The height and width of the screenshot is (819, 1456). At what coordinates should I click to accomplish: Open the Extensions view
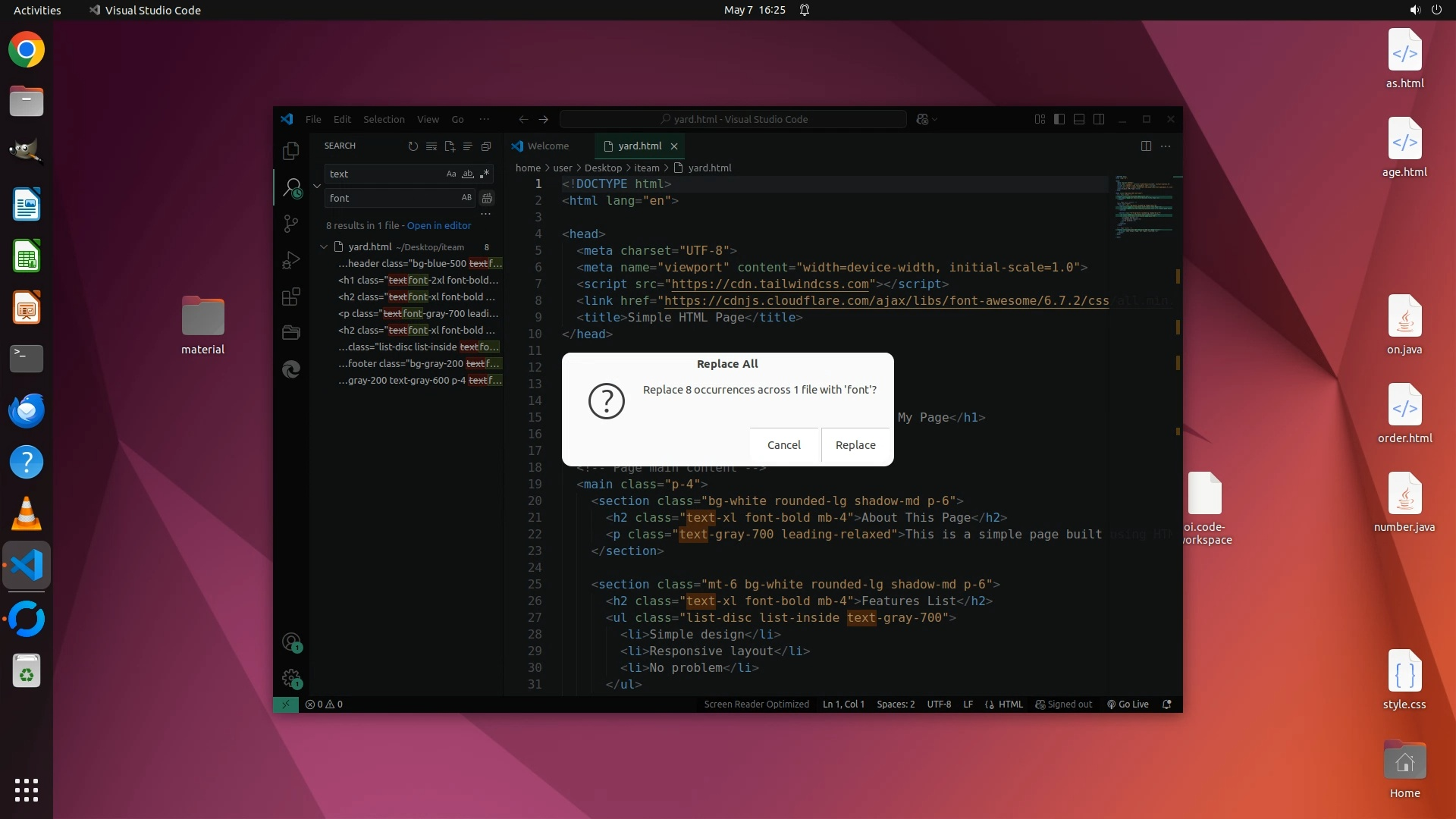click(291, 297)
